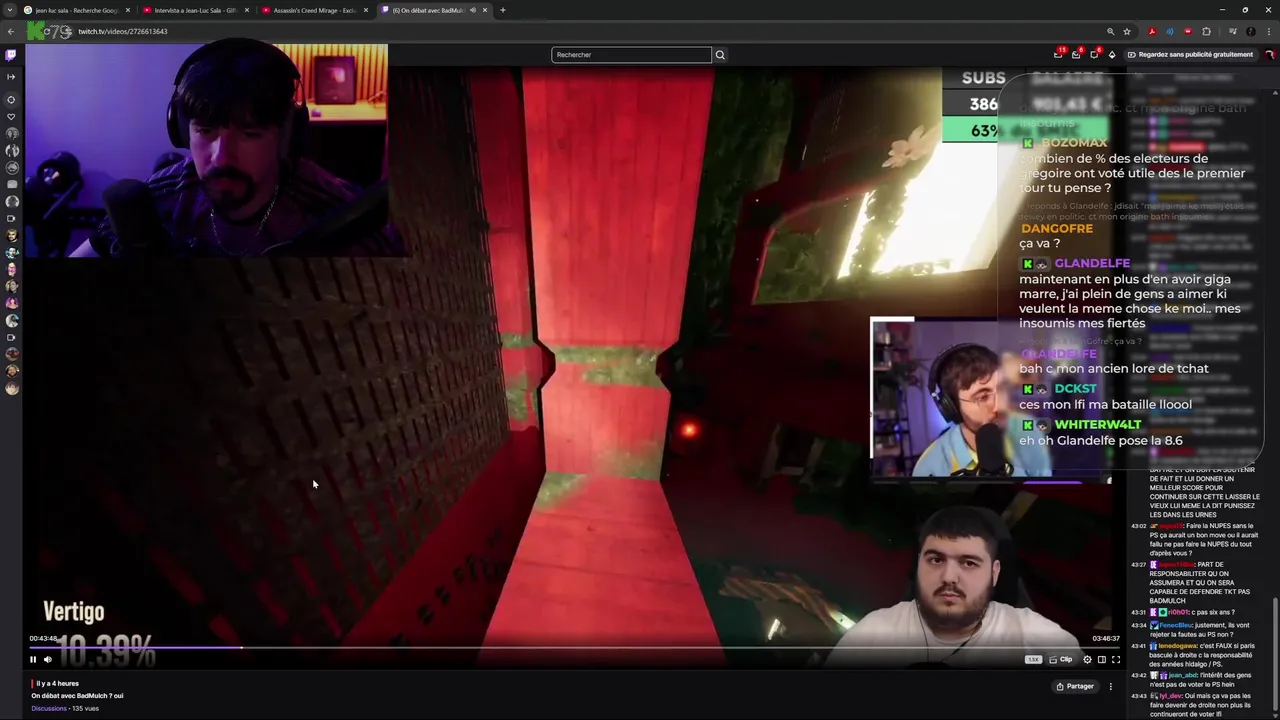Click the address bar URL twitch.tv/videos
Image resolution: width=1280 pixels, height=720 pixels.
(122, 31)
